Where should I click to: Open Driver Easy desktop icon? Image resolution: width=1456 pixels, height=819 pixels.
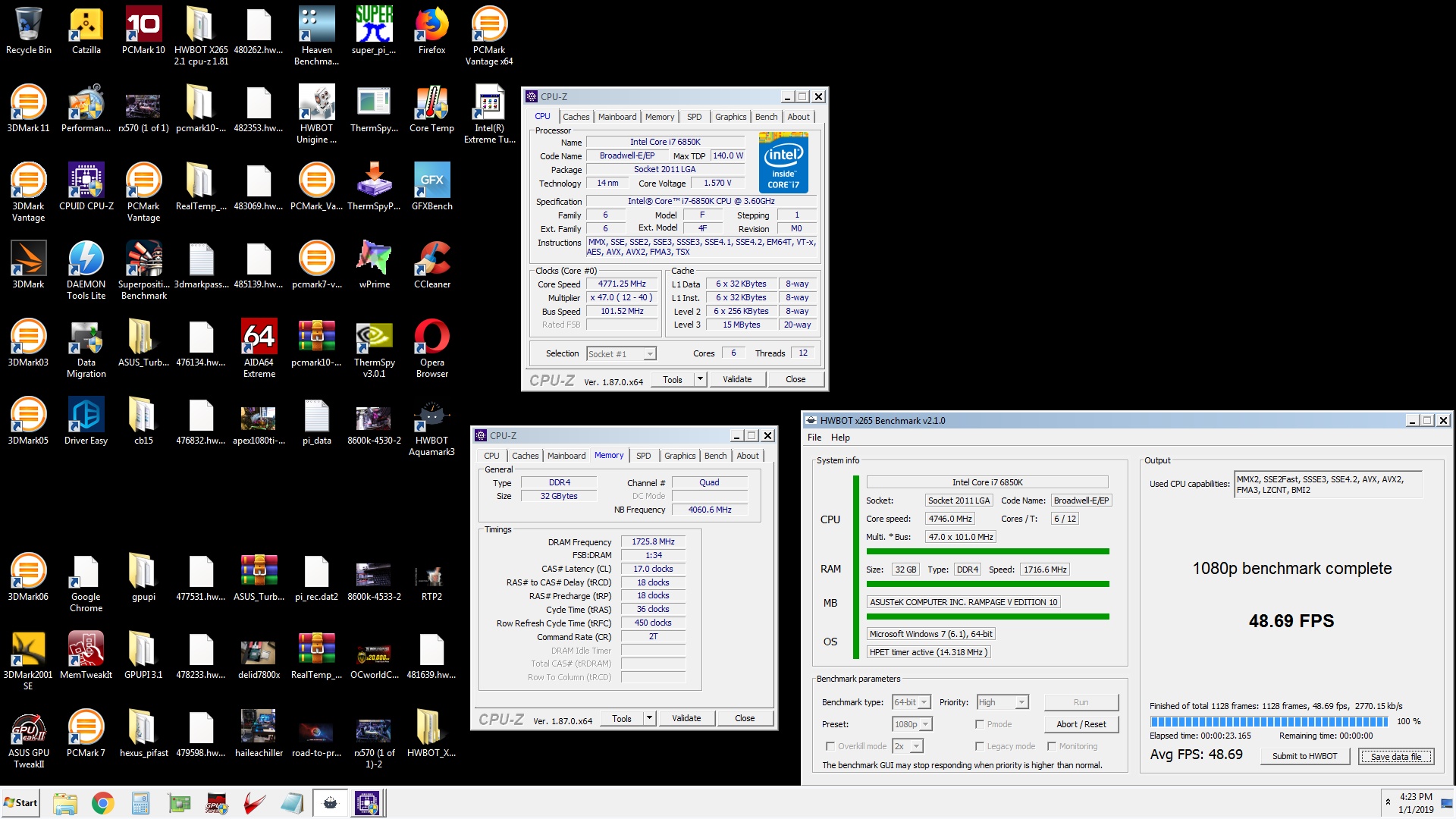[86, 421]
